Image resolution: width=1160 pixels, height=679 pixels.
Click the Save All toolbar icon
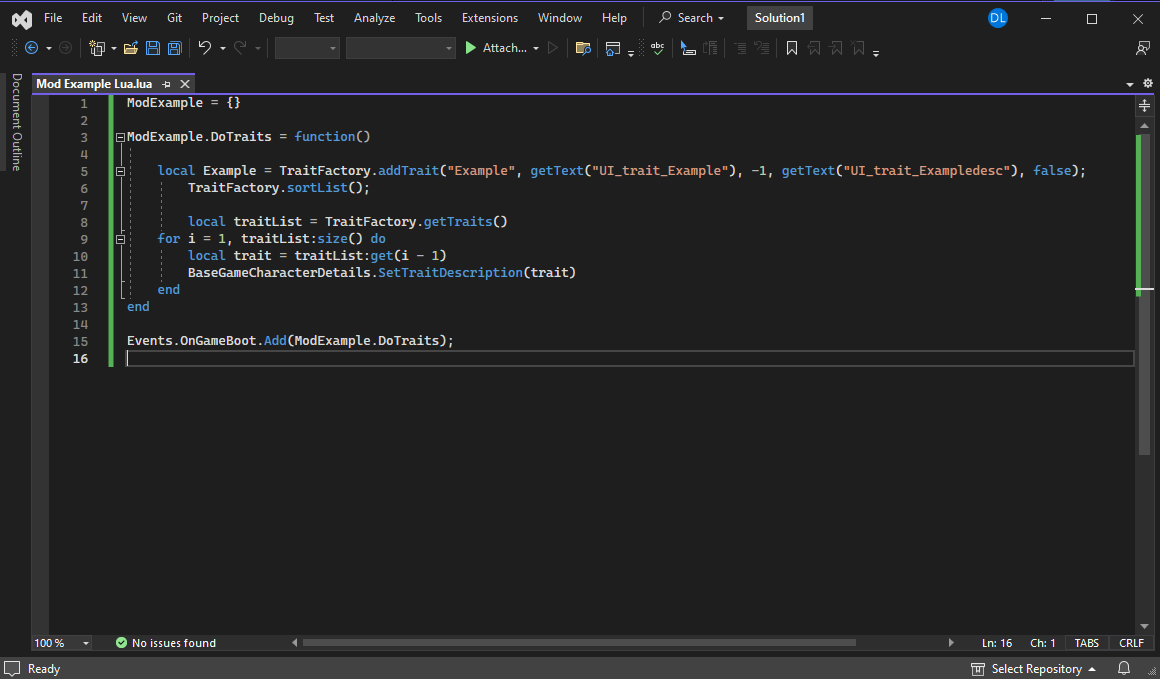coord(174,48)
